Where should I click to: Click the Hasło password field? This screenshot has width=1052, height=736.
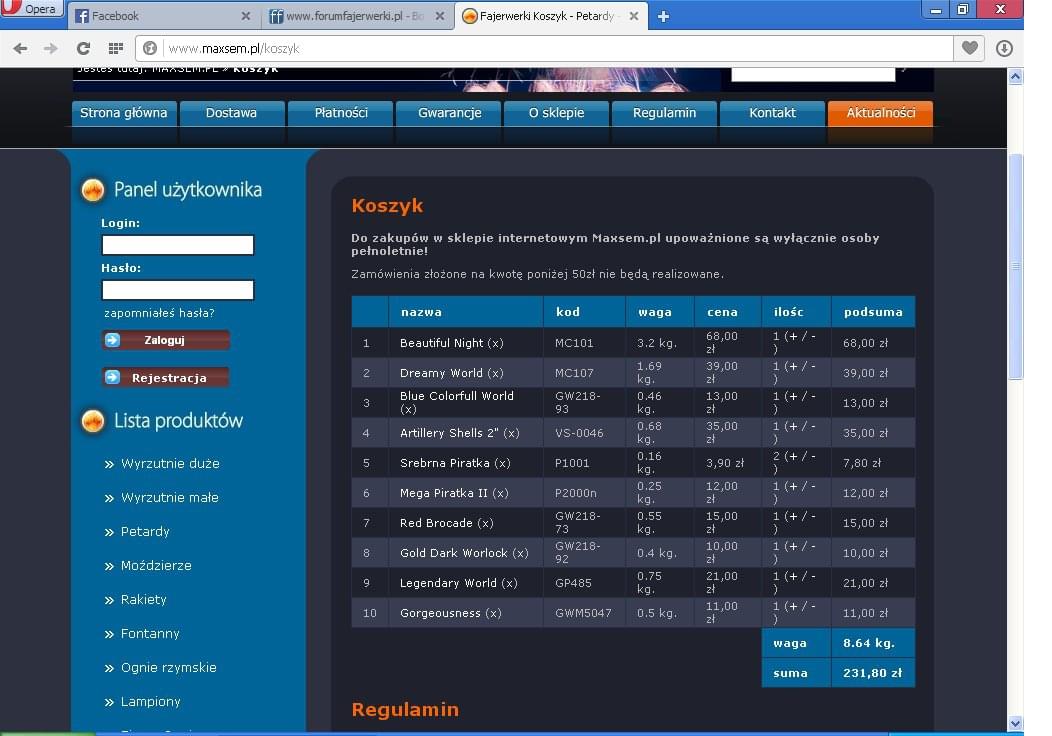pyautogui.click(x=178, y=290)
